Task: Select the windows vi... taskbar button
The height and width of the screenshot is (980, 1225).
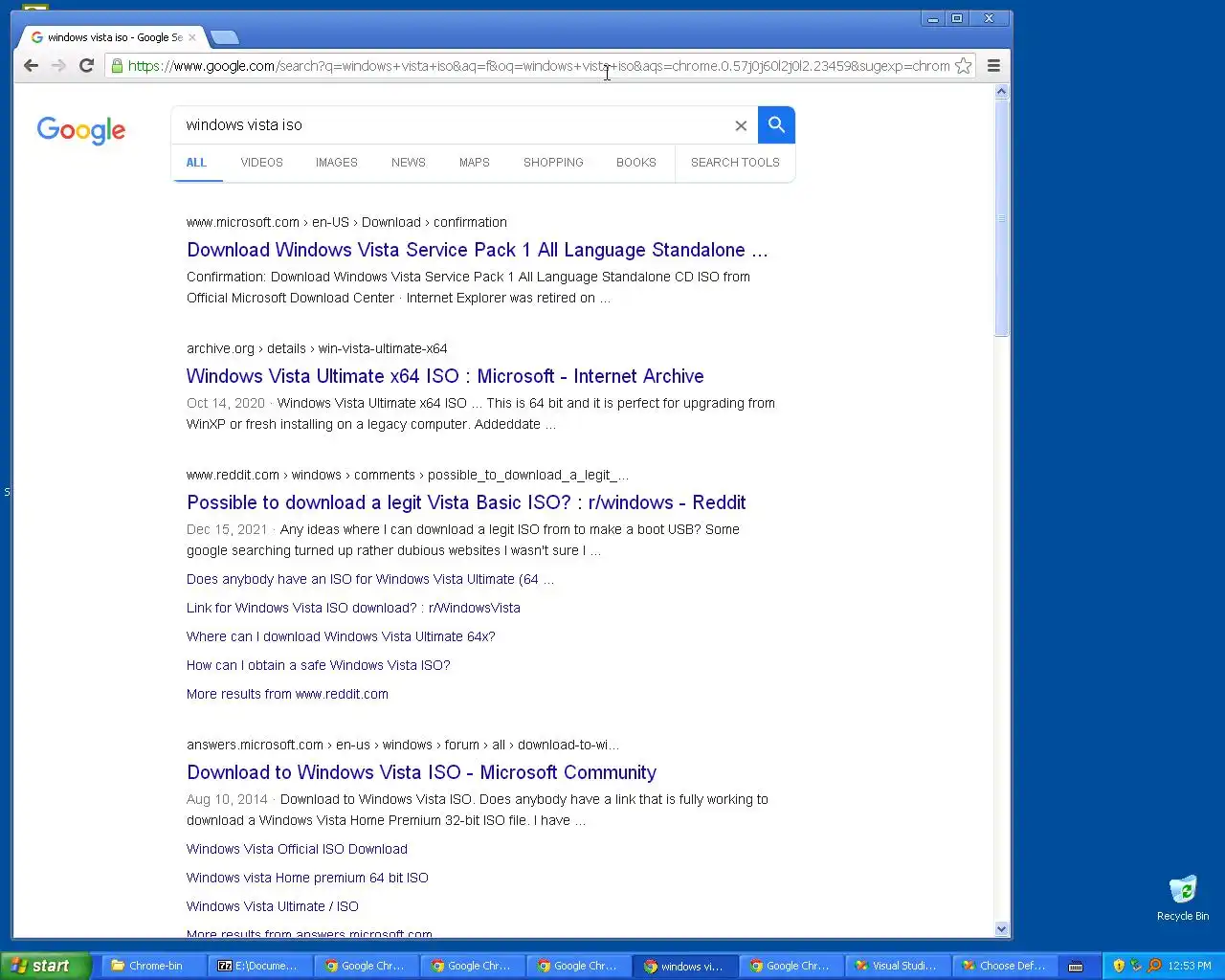Action: tap(685, 966)
